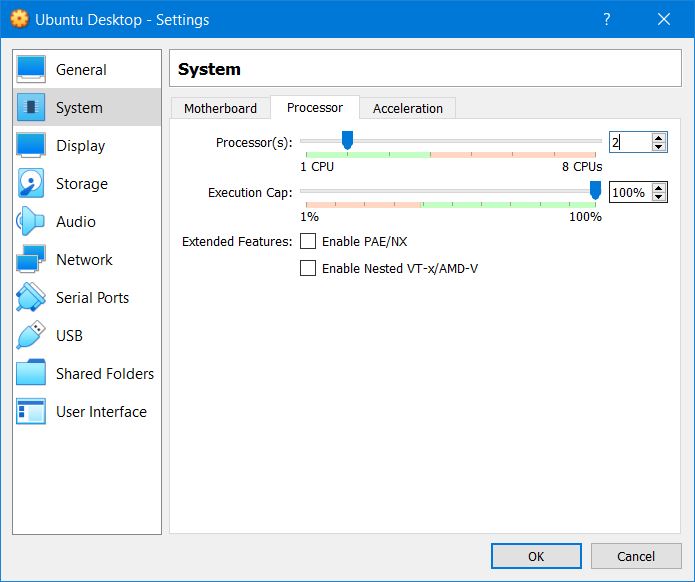
Task: Click the Processor(s) slider handle
Action: click(347, 141)
